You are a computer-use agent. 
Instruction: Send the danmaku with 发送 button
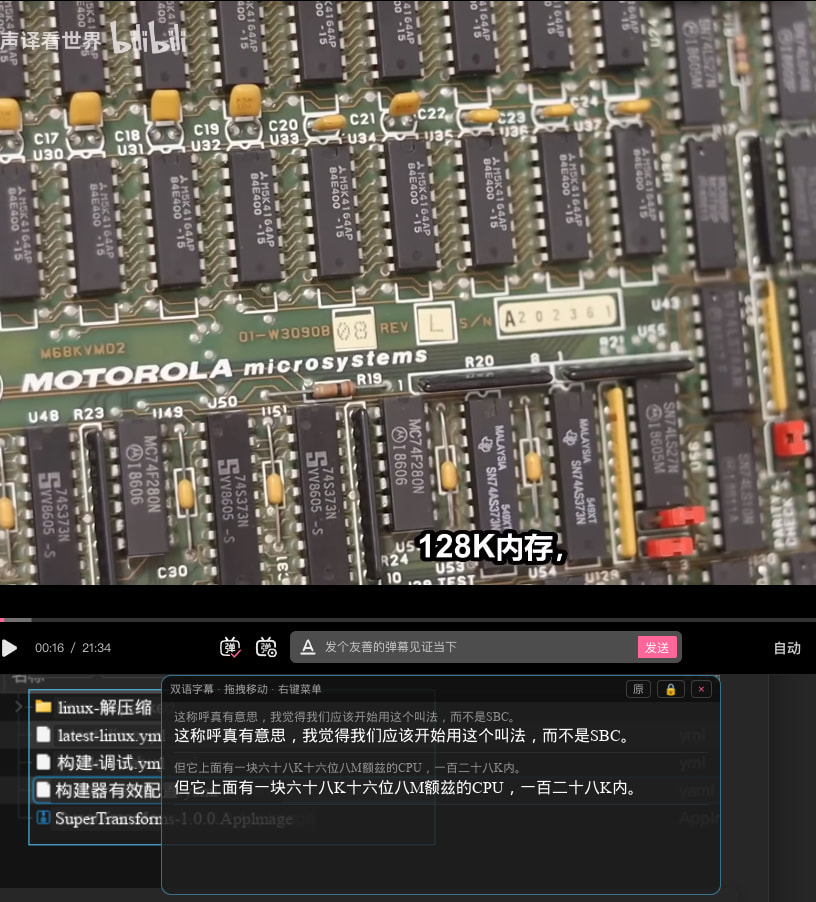(x=657, y=647)
